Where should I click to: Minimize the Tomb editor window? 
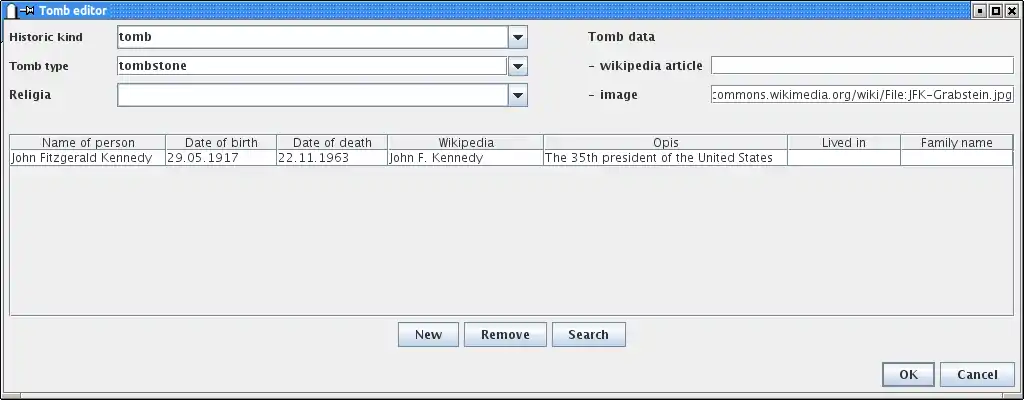tap(980, 10)
